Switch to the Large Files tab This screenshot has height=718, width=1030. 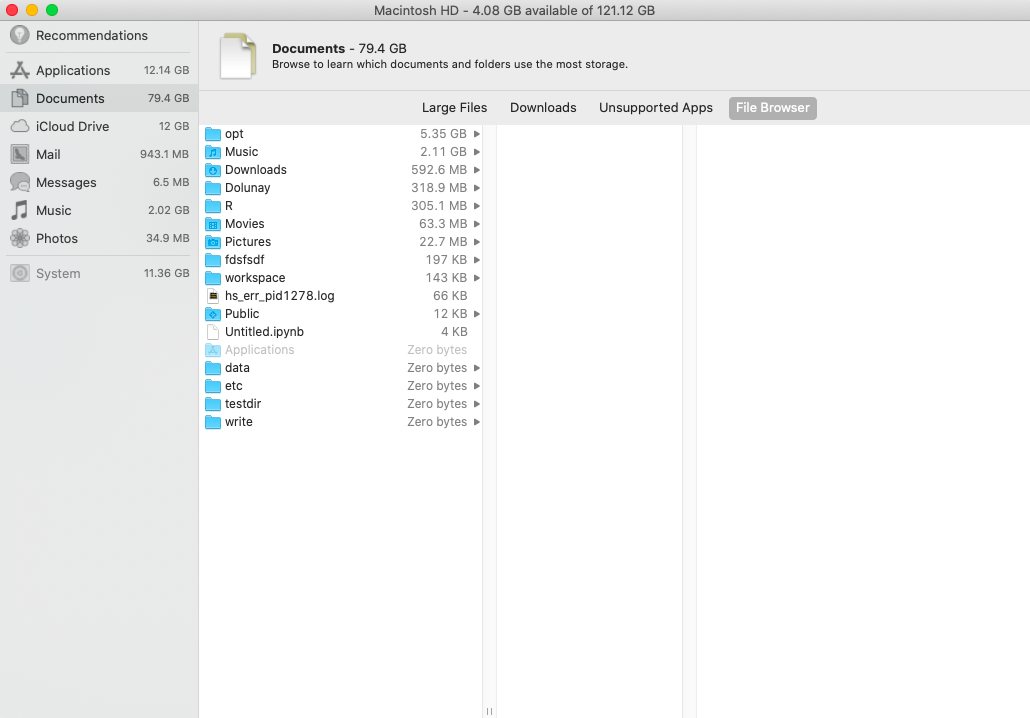(x=455, y=108)
